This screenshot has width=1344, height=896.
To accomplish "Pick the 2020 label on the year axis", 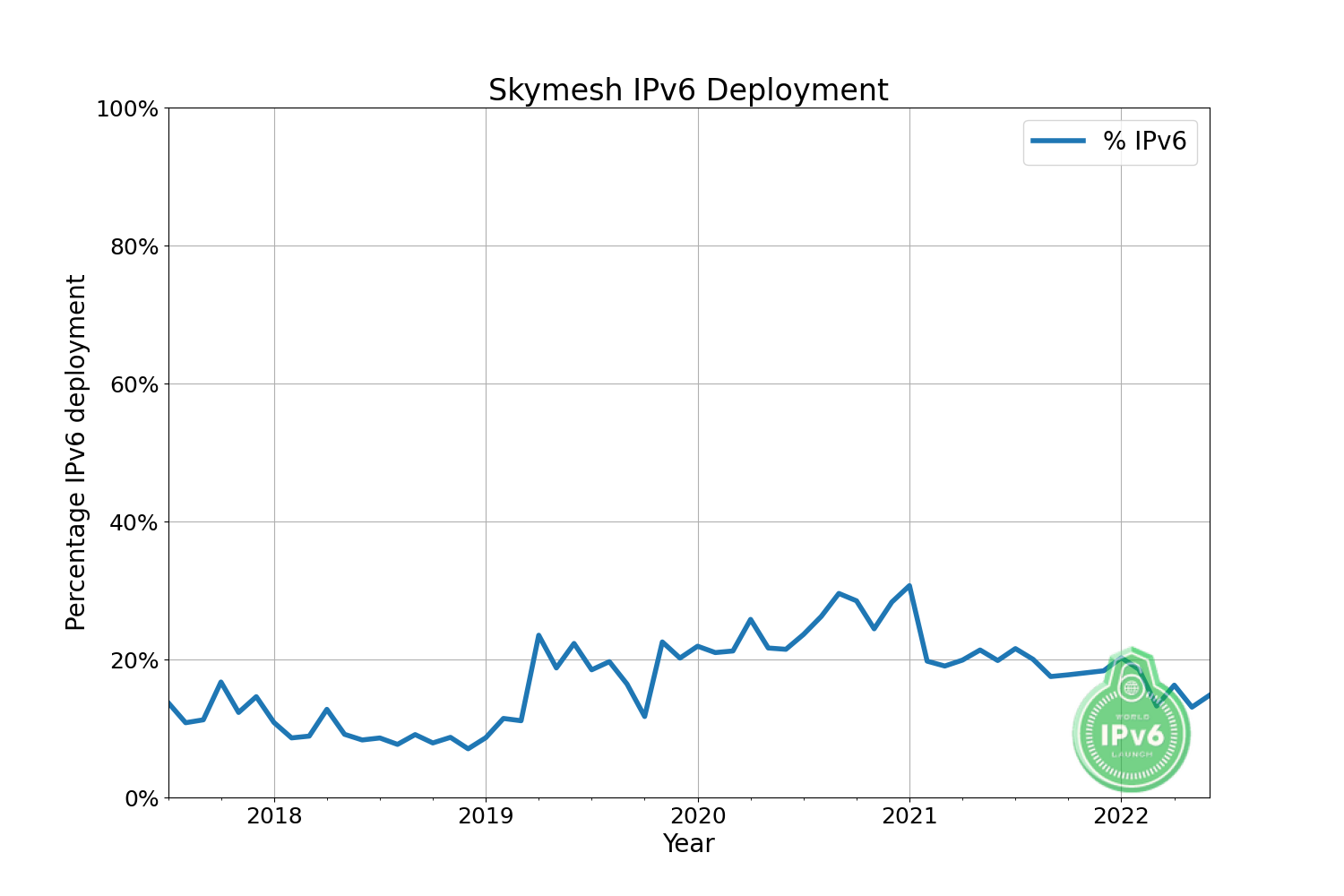I will pos(698,816).
